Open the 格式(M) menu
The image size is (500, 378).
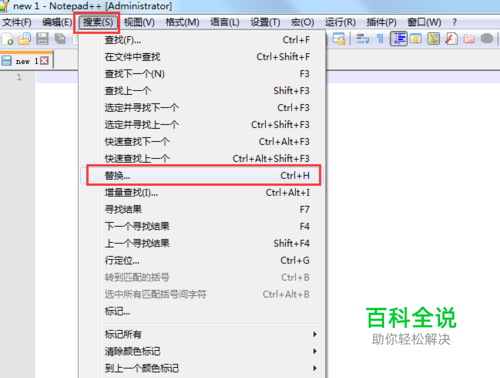[182, 22]
